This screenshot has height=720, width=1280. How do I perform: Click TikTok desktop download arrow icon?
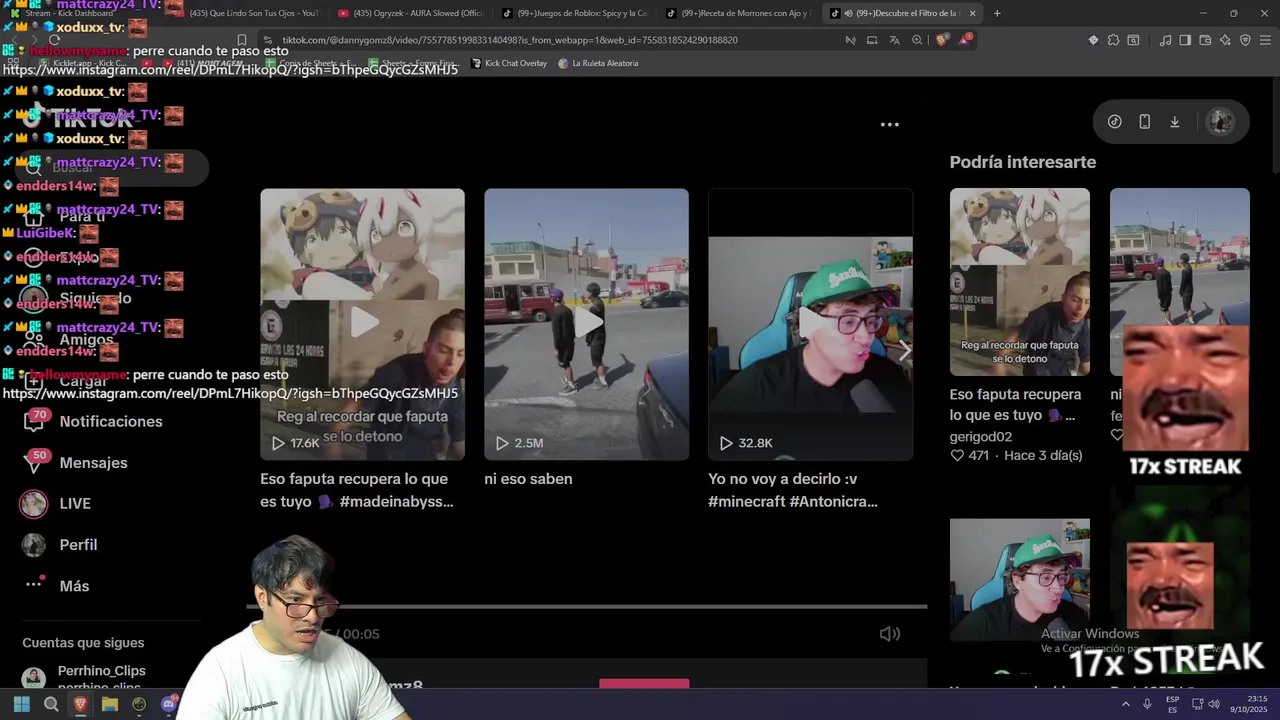1174,121
